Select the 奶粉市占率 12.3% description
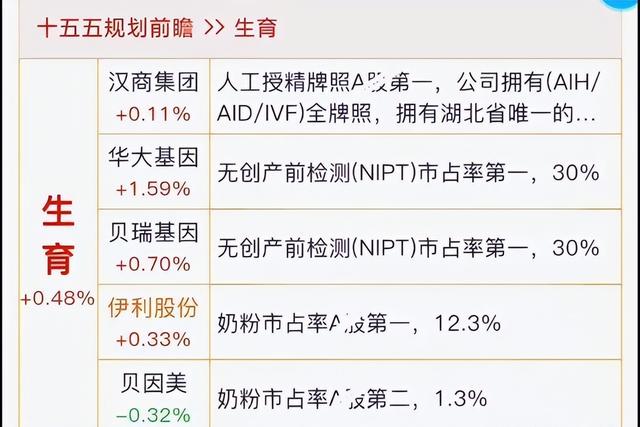640x427 pixels. [358, 324]
